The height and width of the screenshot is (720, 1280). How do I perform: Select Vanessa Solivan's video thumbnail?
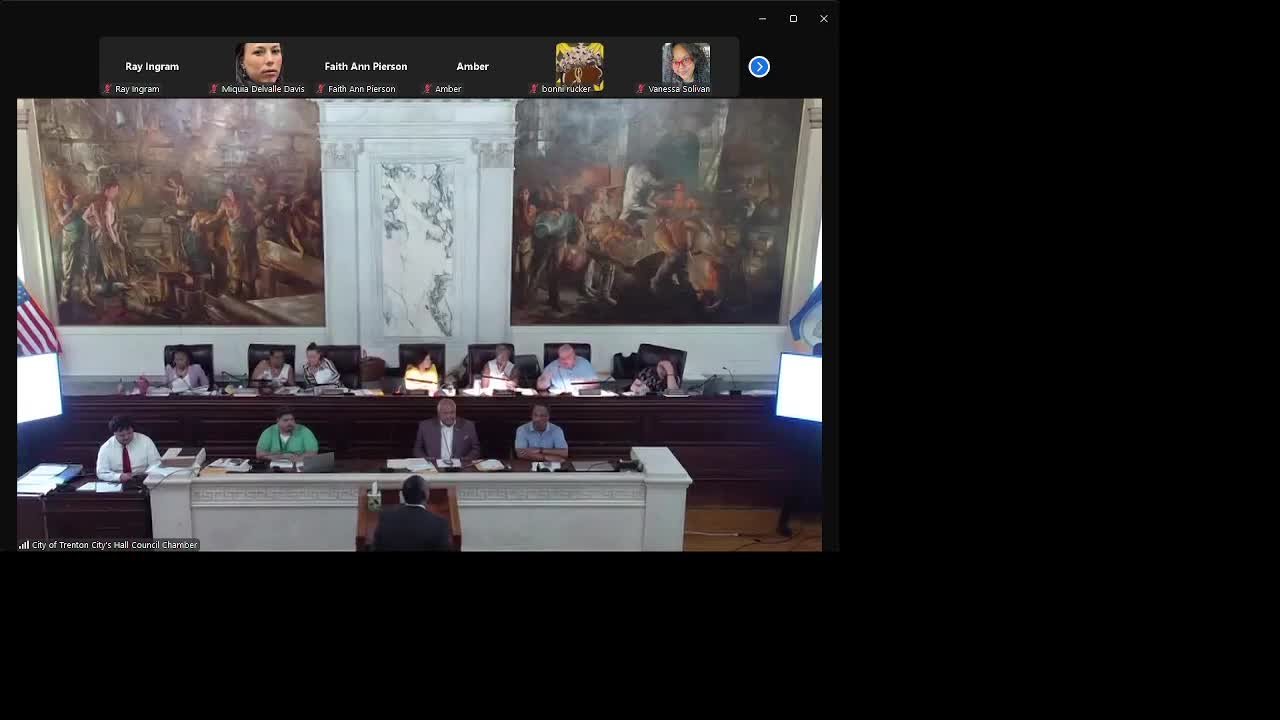[x=686, y=67]
